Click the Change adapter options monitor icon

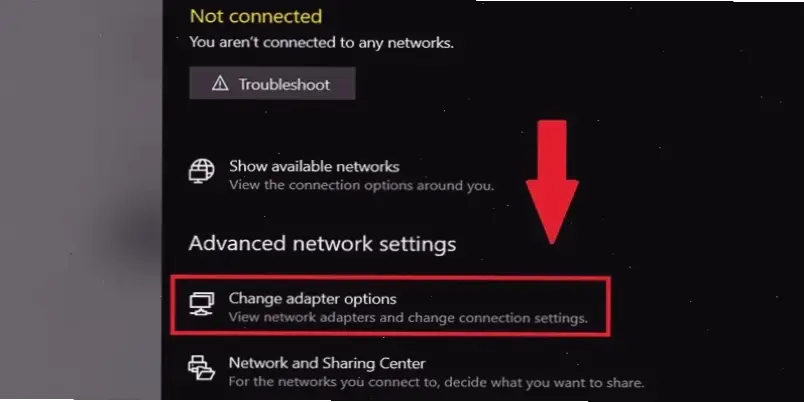200,304
